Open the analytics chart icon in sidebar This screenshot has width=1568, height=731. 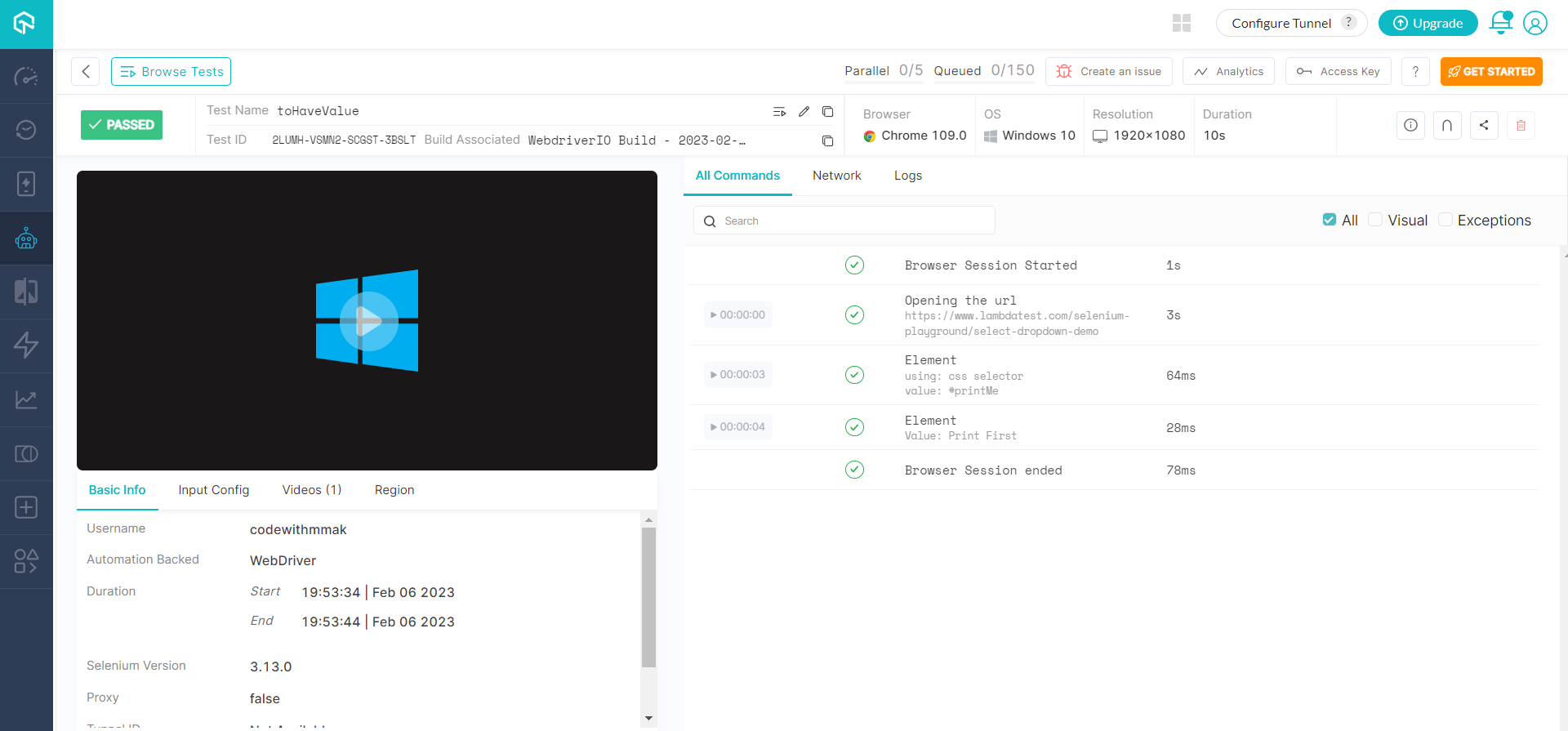[26, 399]
